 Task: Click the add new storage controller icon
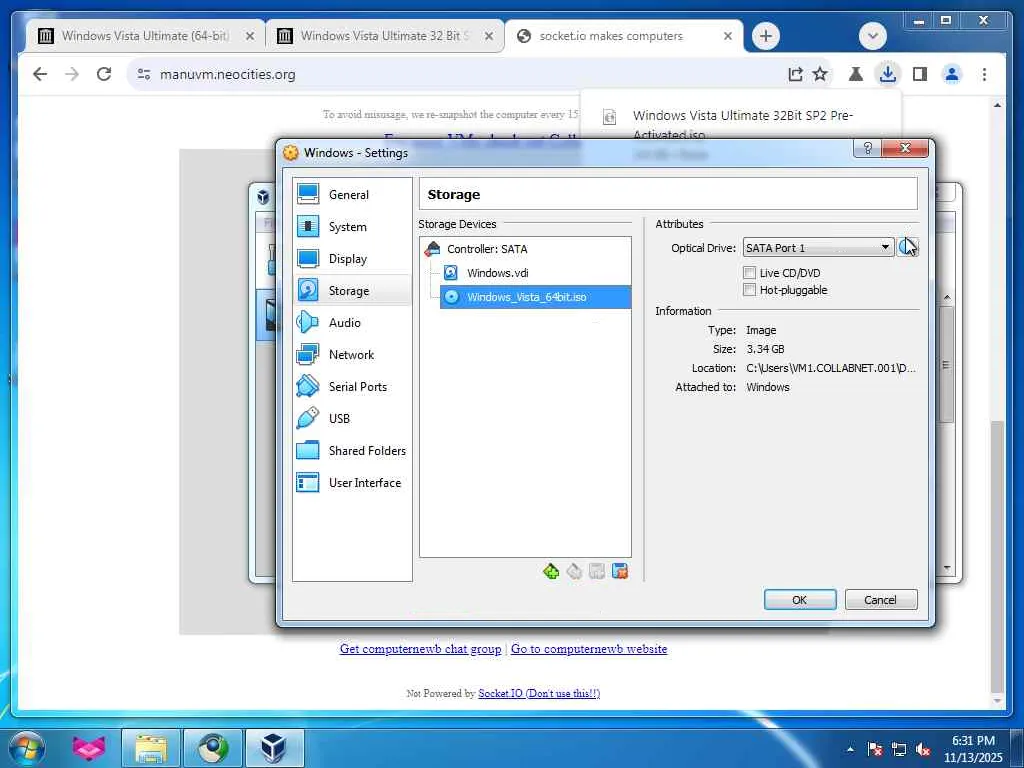[551, 571]
